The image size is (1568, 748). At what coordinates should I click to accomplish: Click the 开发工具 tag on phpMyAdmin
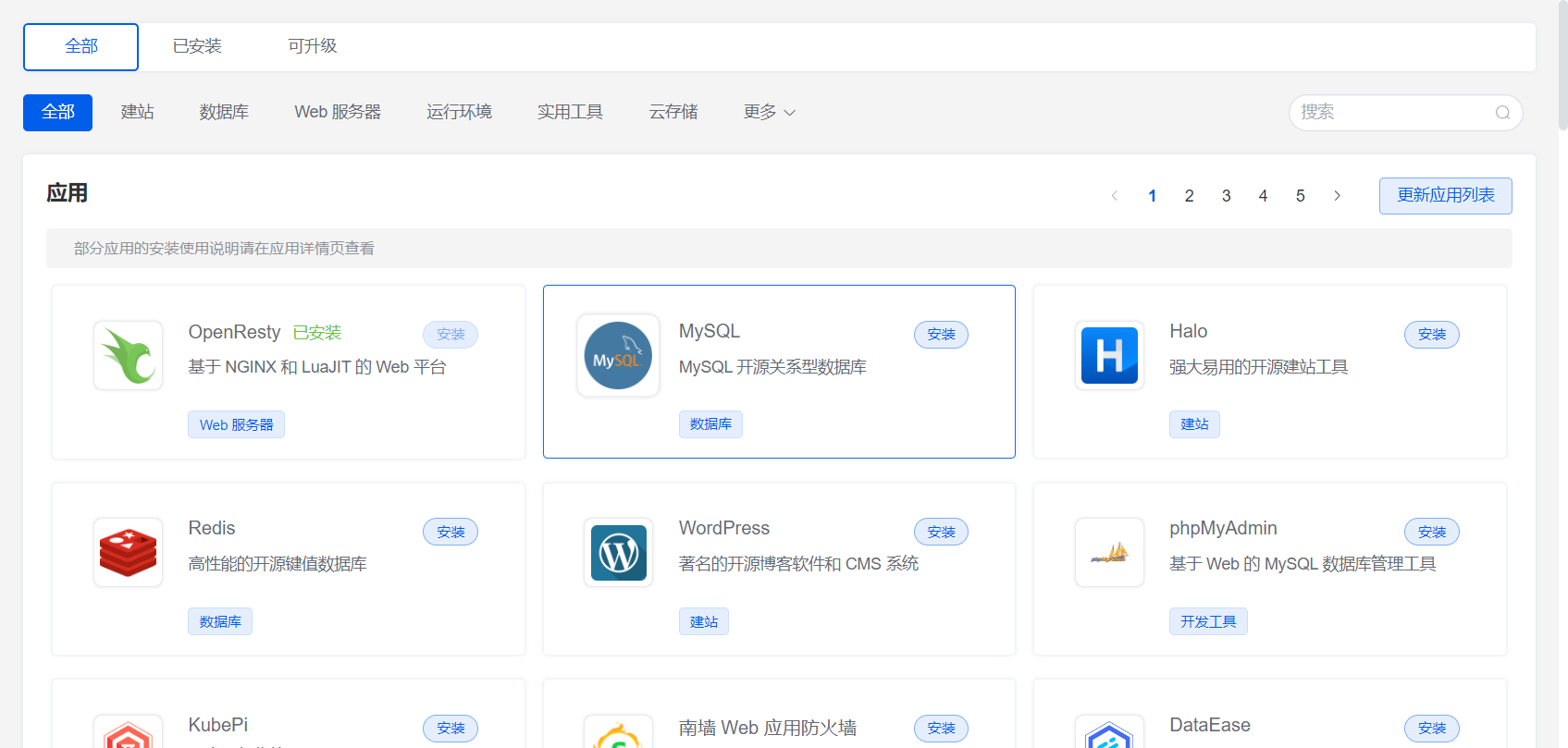1208,622
